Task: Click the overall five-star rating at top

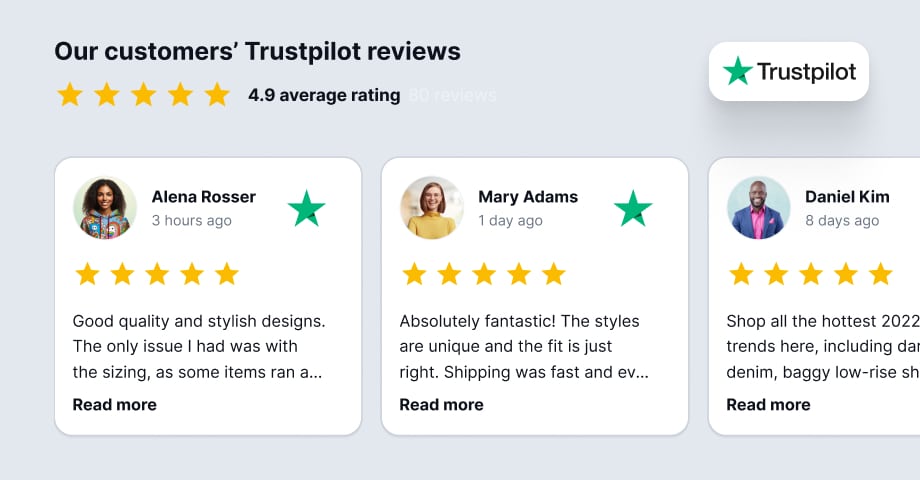Action: coord(143,95)
